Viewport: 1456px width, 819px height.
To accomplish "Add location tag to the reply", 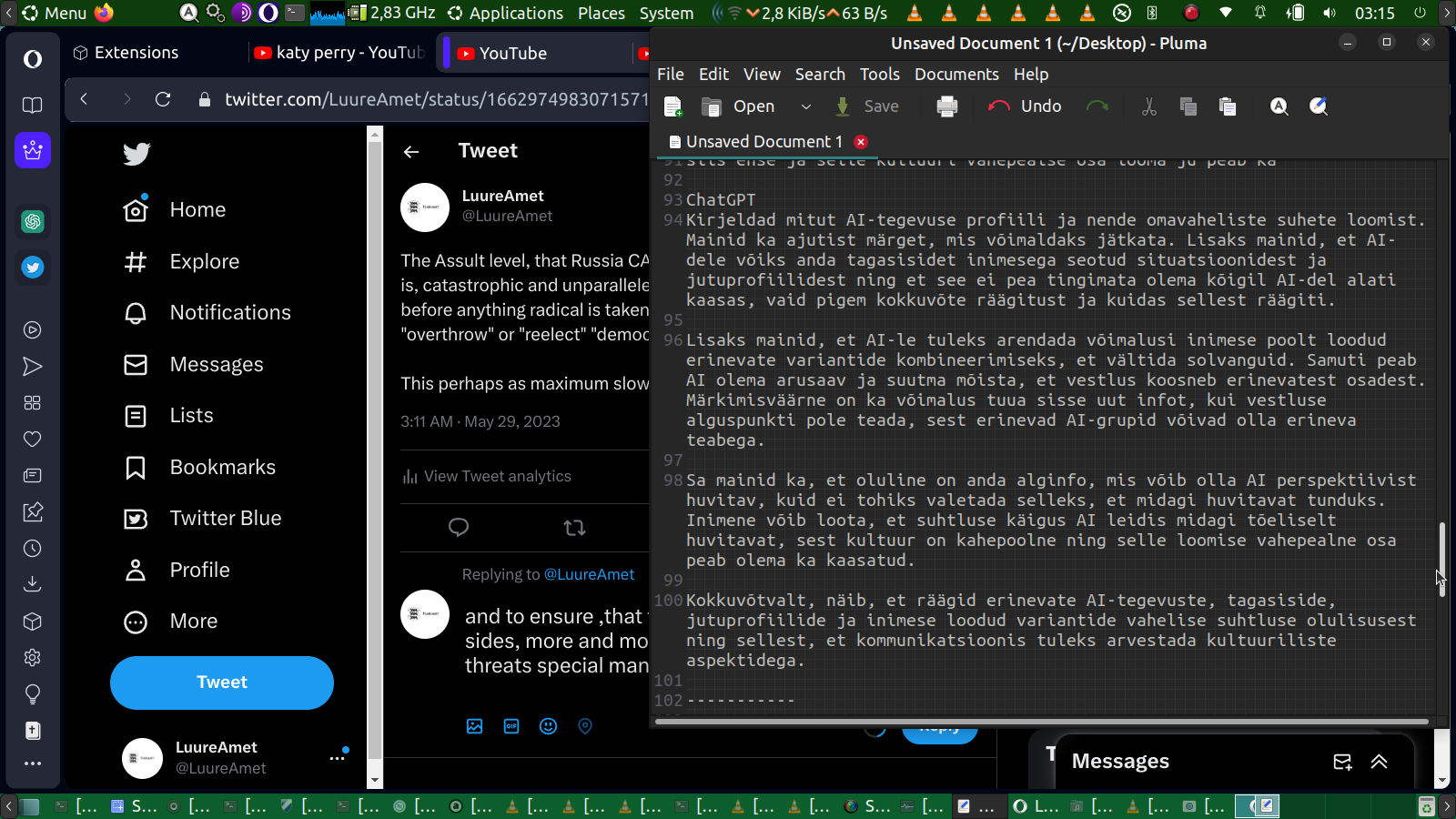I will click(585, 726).
